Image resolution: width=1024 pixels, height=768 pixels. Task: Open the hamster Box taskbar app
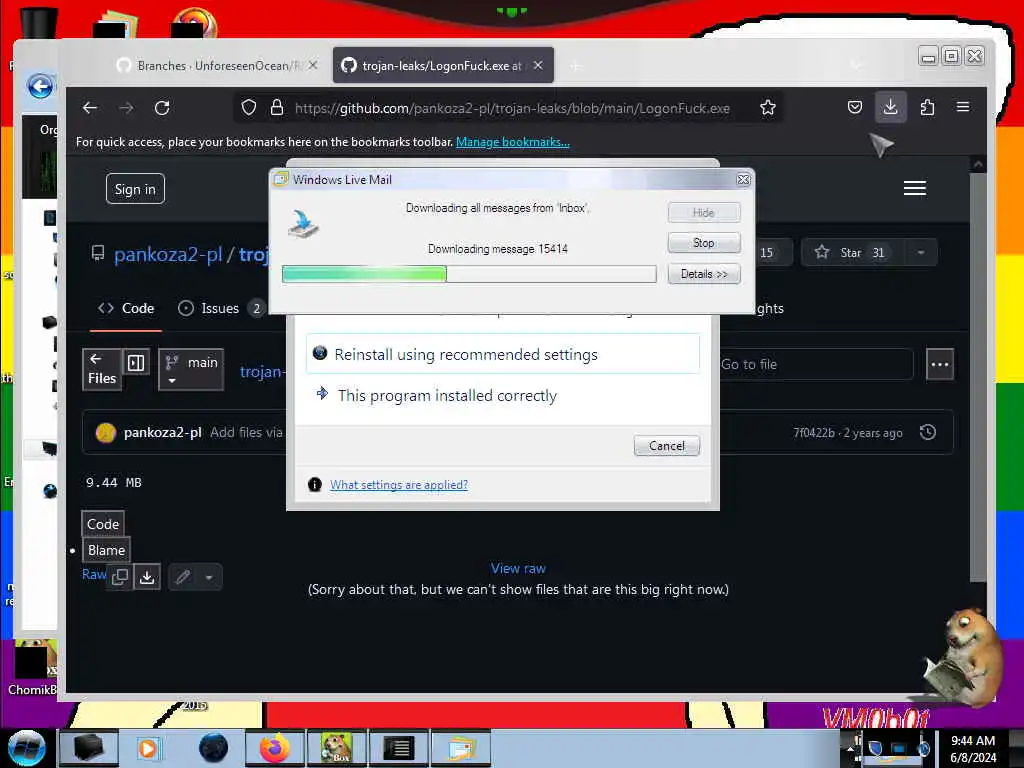pyautogui.click(x=336, y=748)
